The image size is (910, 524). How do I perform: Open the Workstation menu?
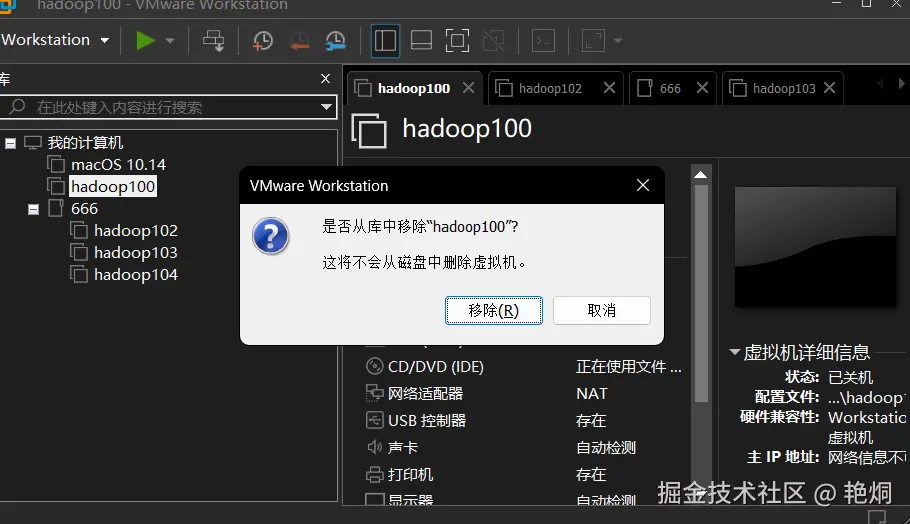(x=55, y=40)
